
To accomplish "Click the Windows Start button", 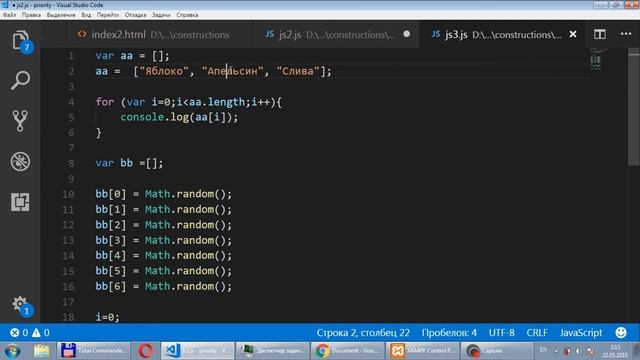I will pos(12,351).
